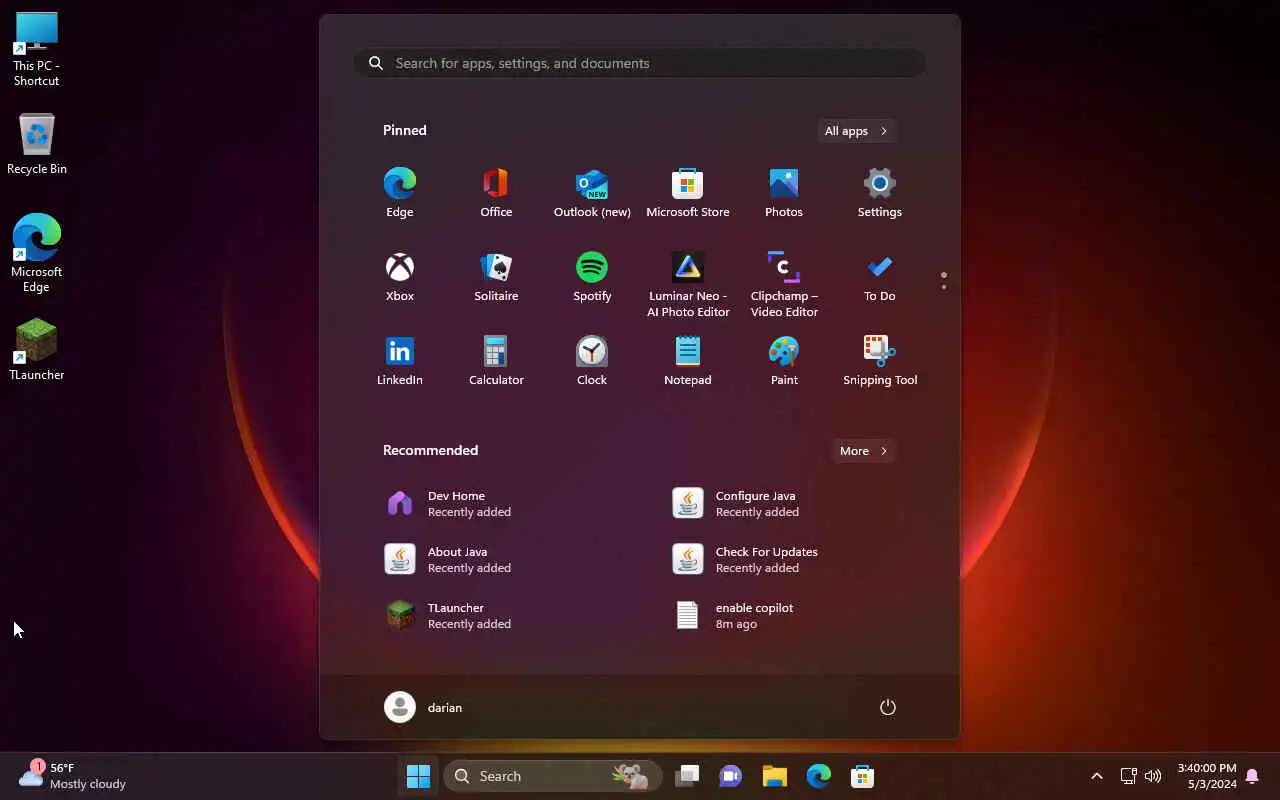Click the Start menu search field
Viewport: 1280px width, 800px height.
coord(640,63)
